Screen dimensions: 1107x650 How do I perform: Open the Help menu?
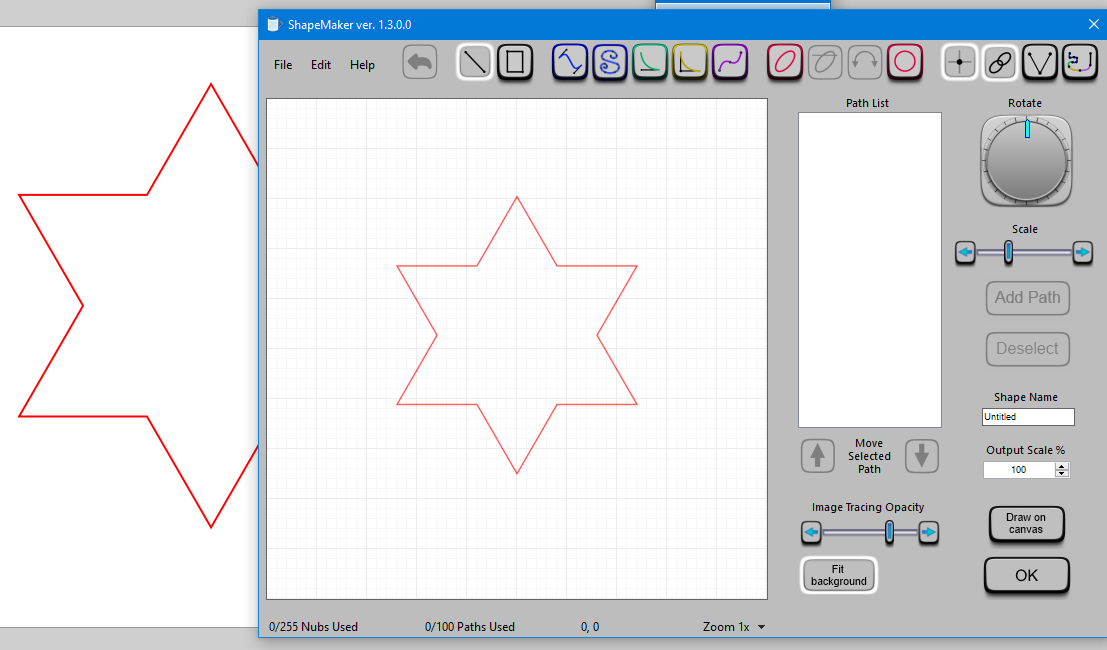[x=362, y=65]
